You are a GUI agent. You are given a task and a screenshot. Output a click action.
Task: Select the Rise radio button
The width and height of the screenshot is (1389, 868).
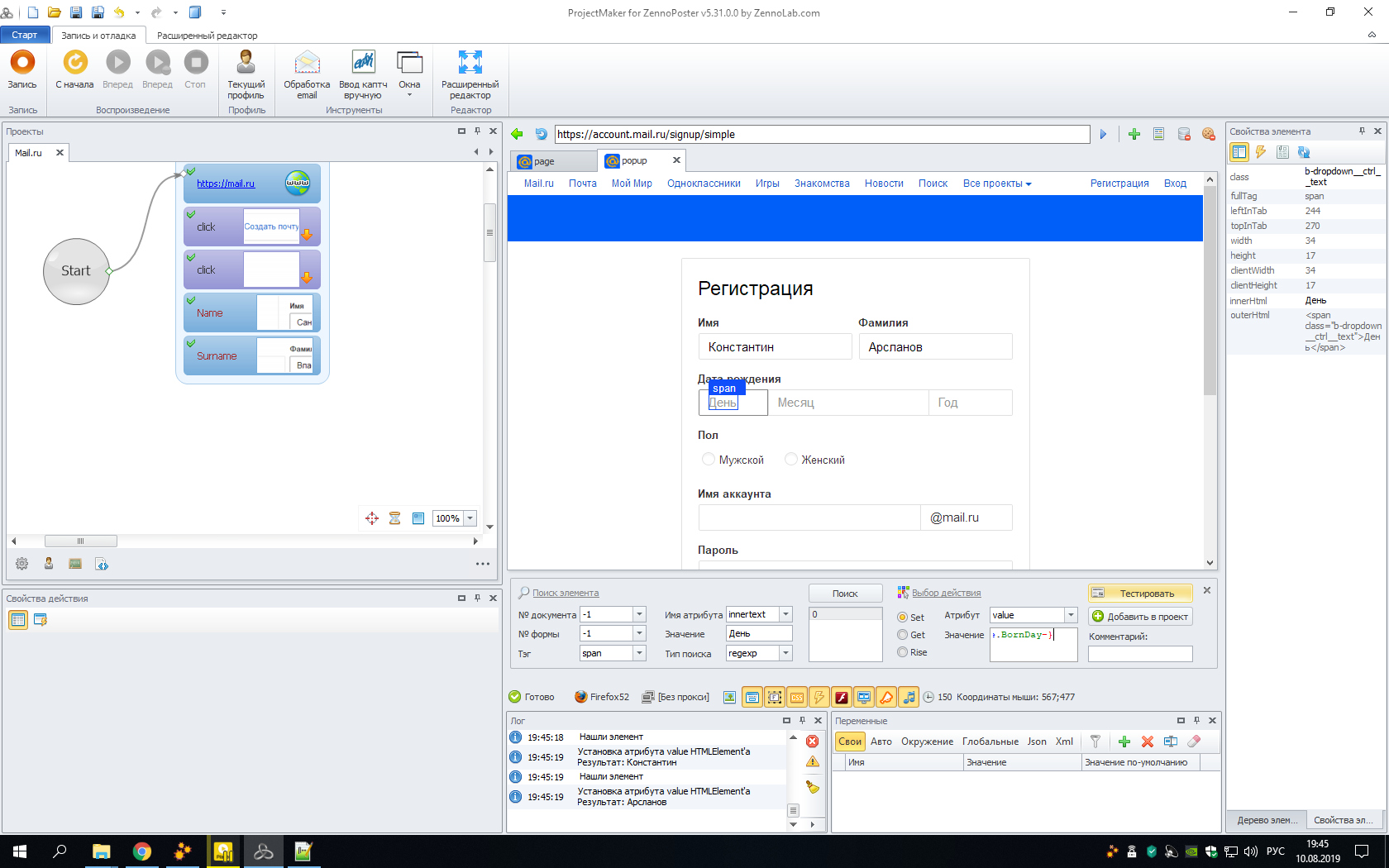tap(903, 652)
